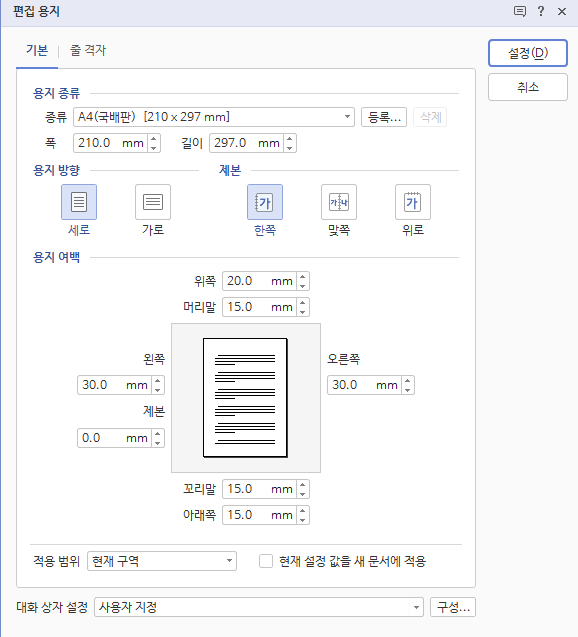
Task: Decrease the 아래쪽 bottom margin
Action: click(x=303, y=520)
